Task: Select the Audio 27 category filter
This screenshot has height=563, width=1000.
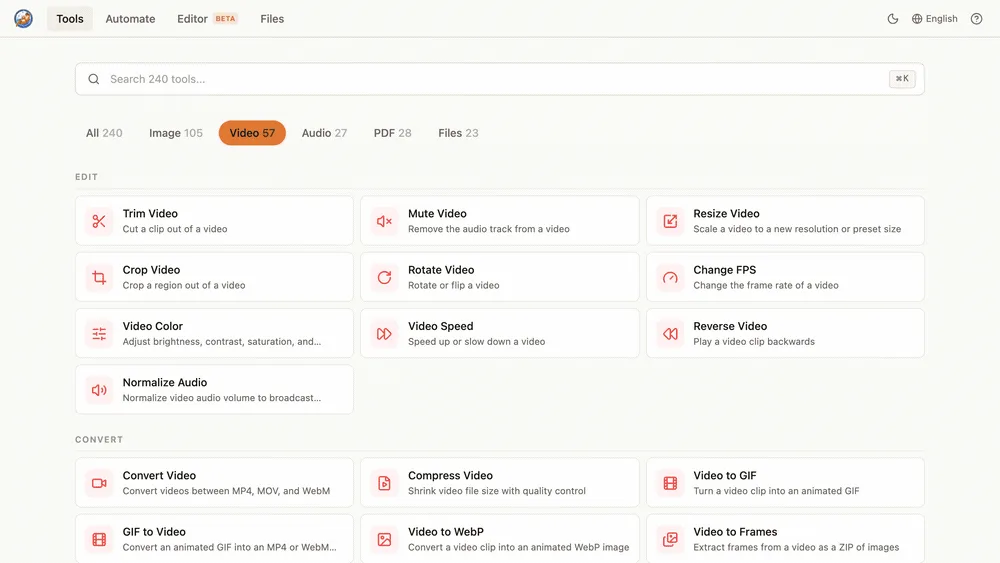Action: [x=324, y=133]
